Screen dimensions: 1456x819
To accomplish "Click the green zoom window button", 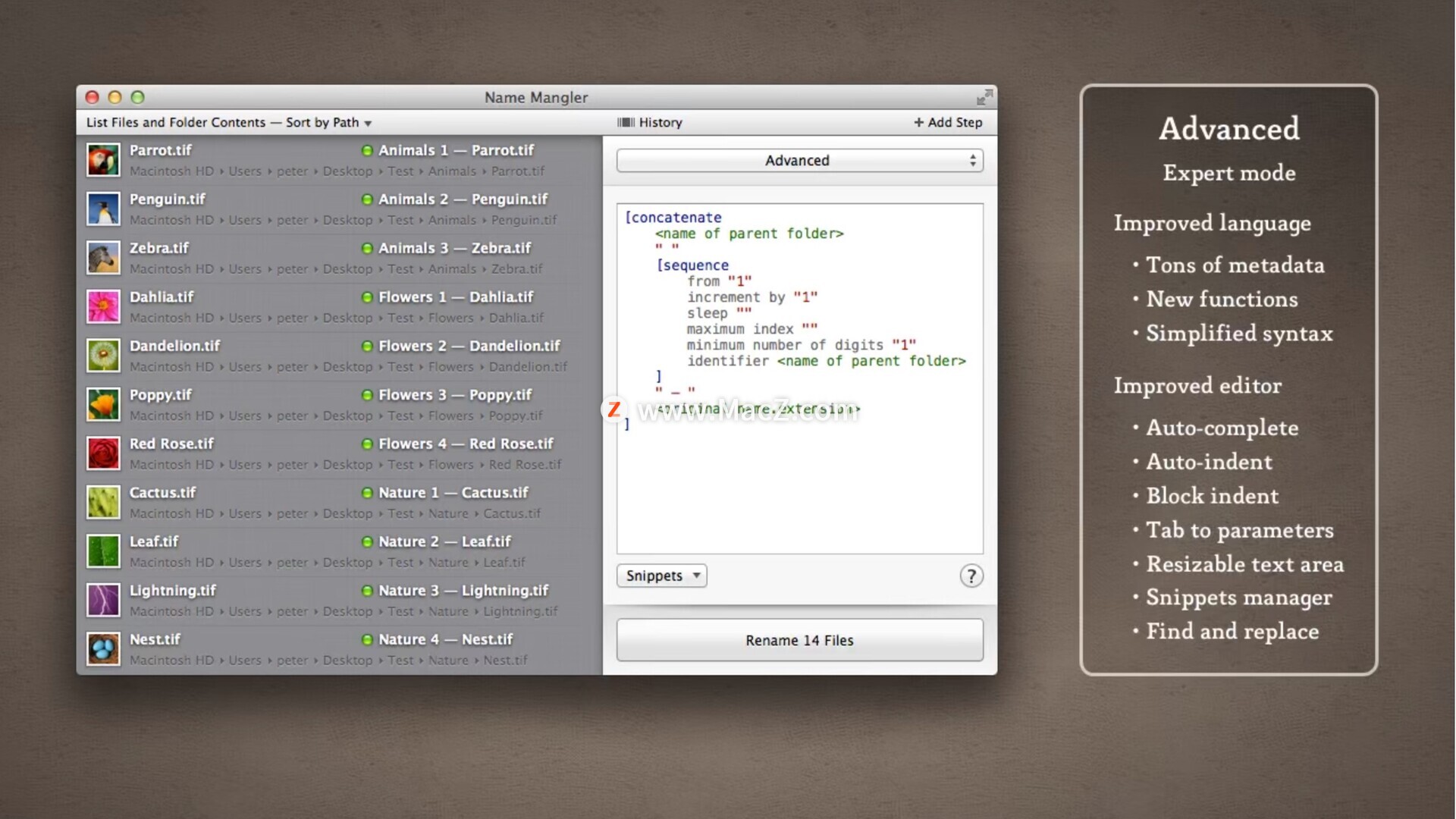I will point(137,97).
